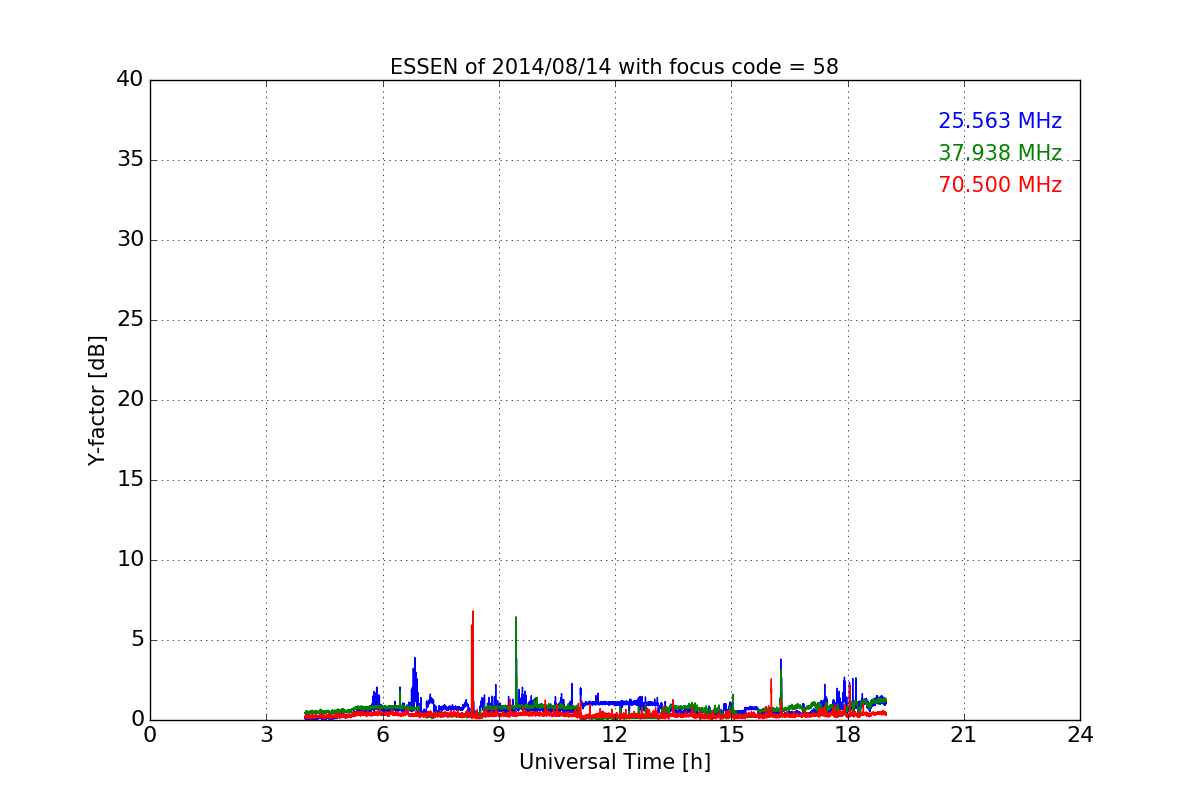Click the y-axis tick label '10'
Screen dimensions: 1200x800
(130, 560)
